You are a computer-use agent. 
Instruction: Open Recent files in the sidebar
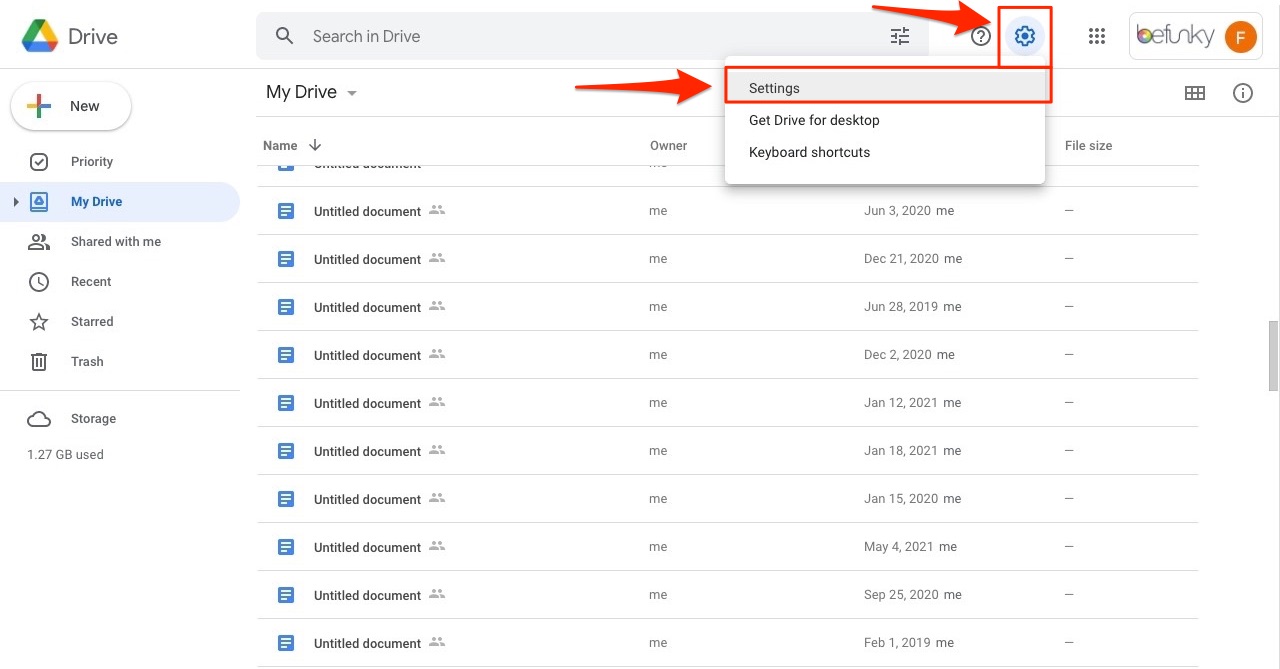point(91,282)
